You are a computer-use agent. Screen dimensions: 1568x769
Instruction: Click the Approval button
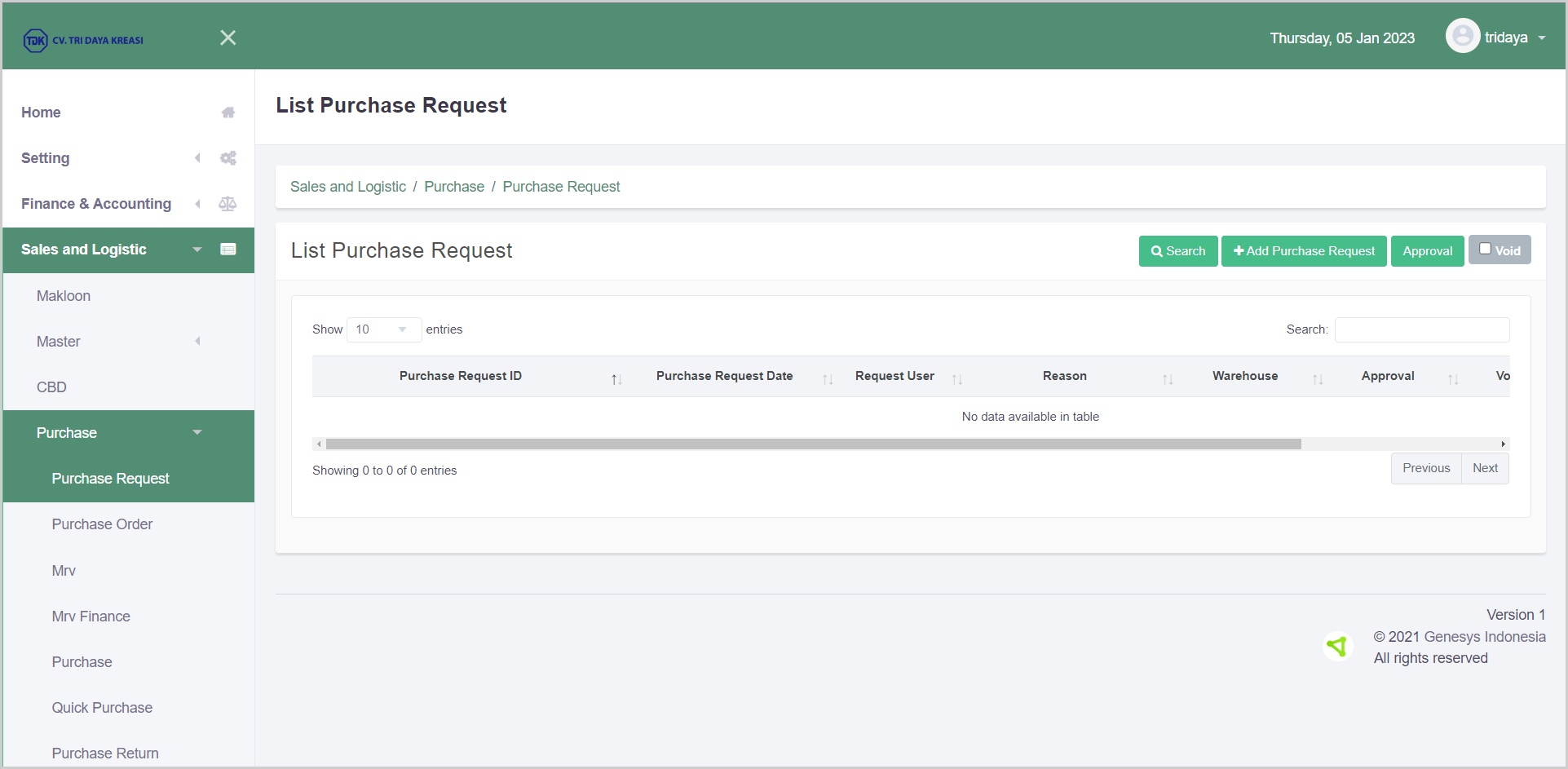pyautogui.click(x=1427, y=251)
